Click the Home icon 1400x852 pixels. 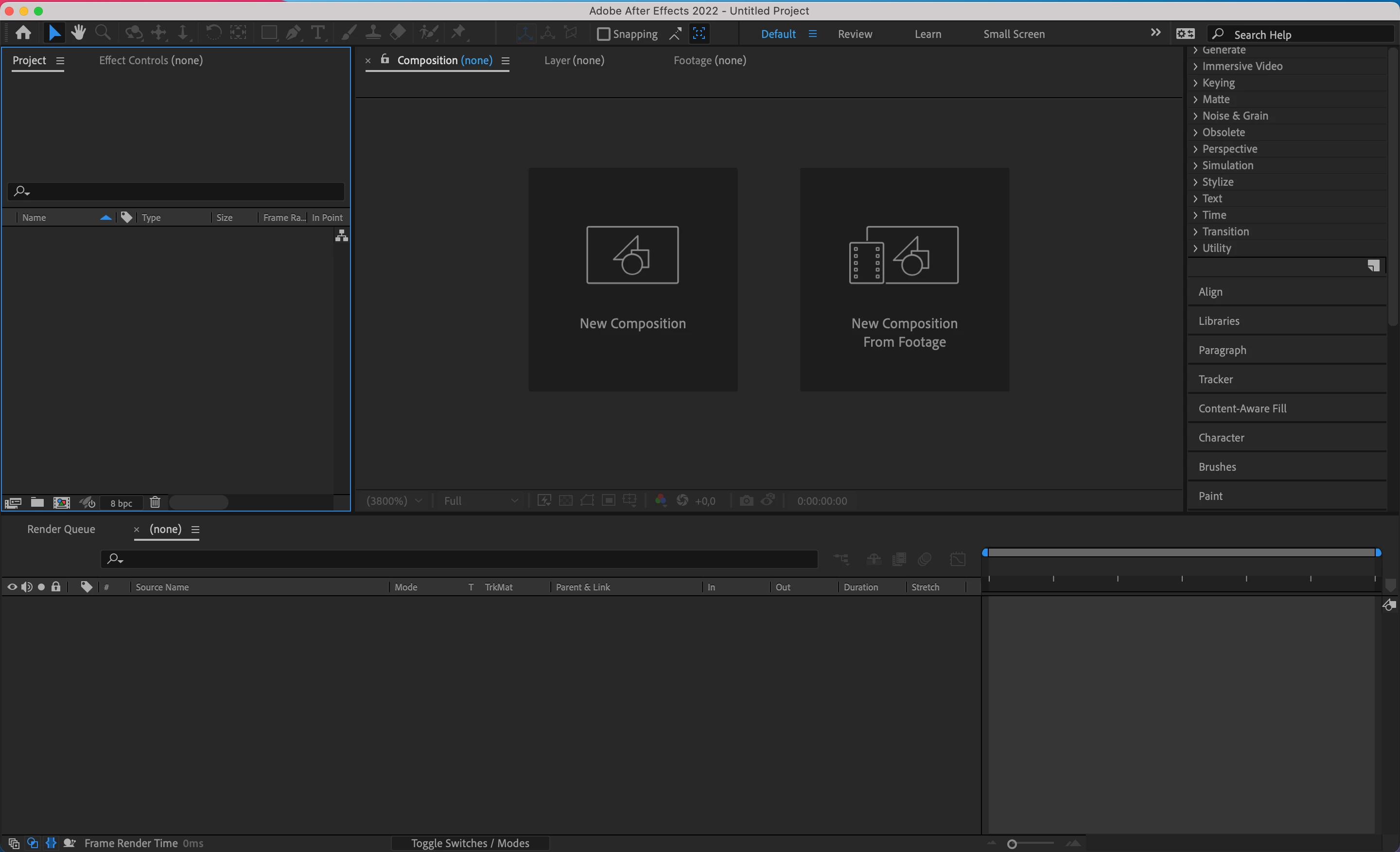23,33
